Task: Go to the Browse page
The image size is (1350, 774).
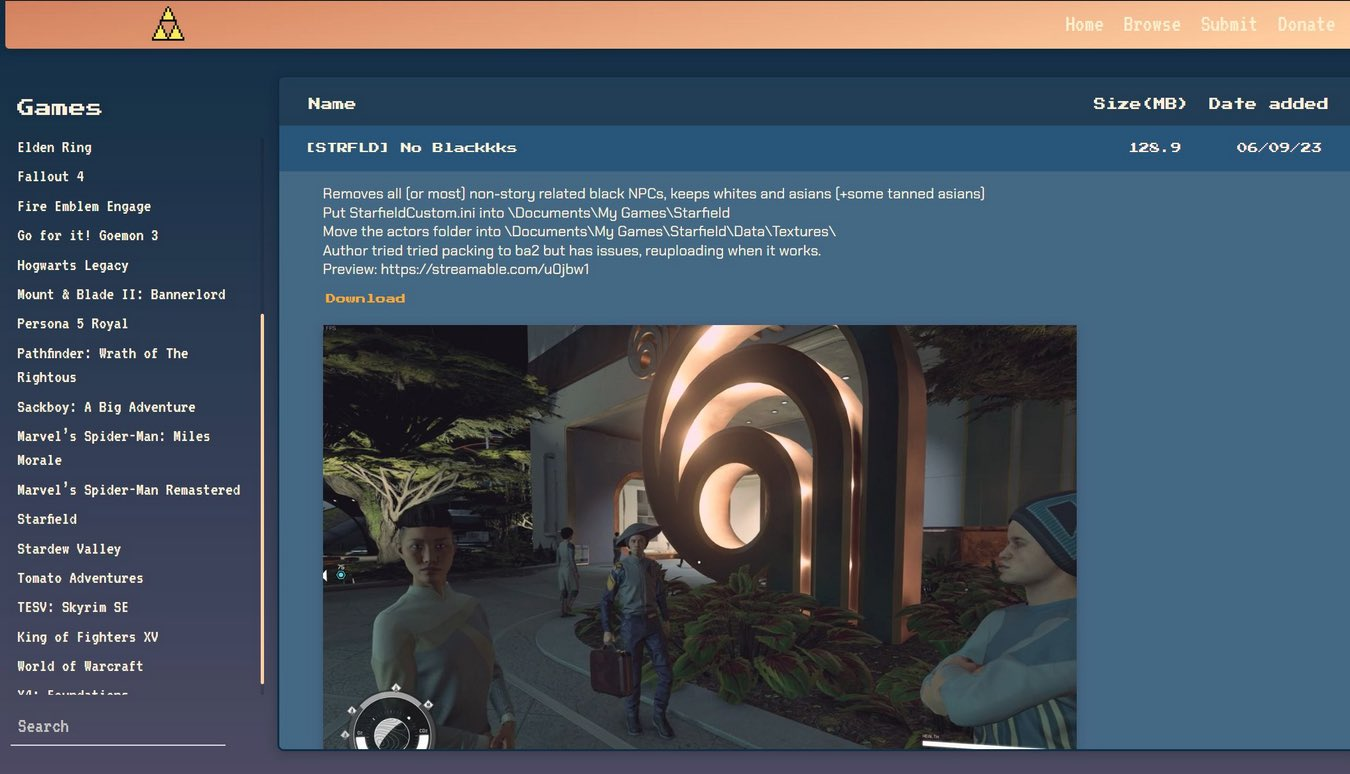Action: (1151, 24)
